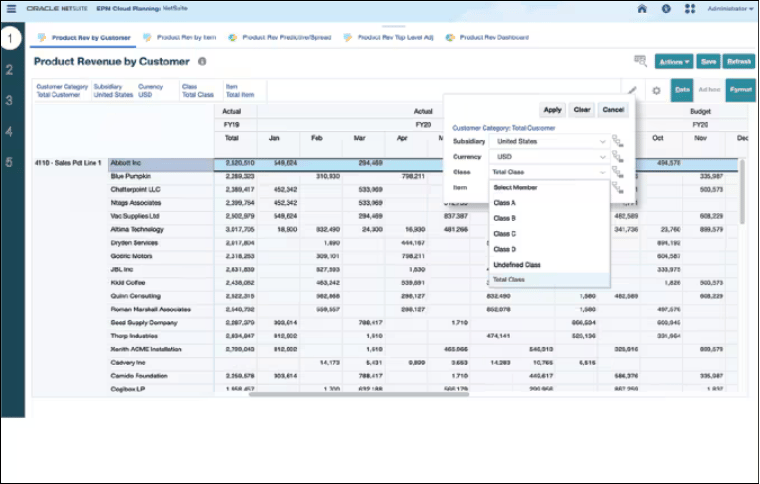Click the 4110 - Sales Pdt Line 1 row
This screenshot has width=760, height=484.
click(x=68, y=163)
